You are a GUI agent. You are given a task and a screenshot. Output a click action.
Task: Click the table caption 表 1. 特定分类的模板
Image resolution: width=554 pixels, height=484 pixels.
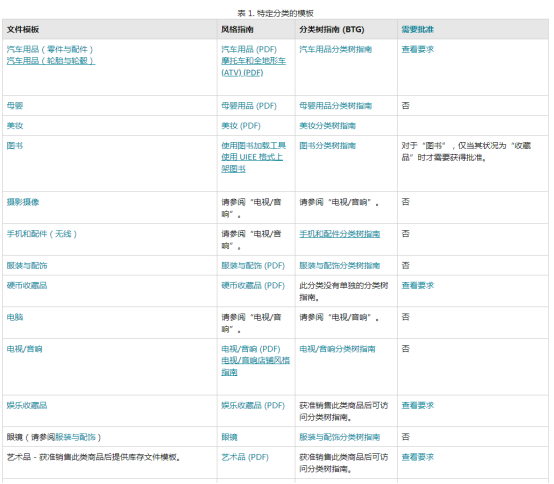(x=275, y=13)
